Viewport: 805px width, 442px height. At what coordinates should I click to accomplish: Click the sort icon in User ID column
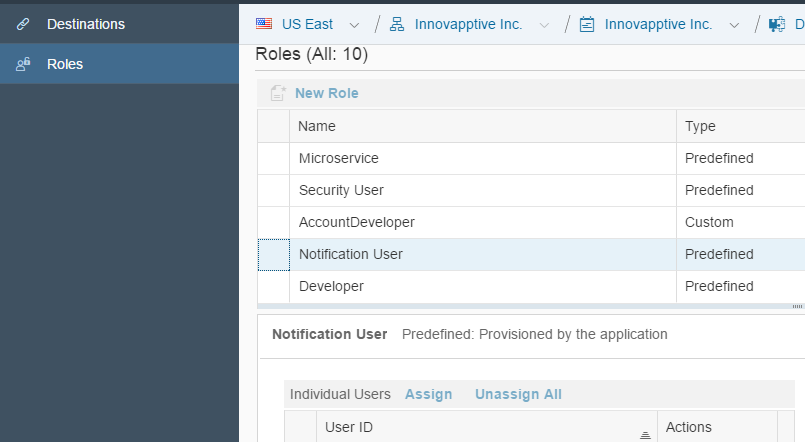point(645,433)
